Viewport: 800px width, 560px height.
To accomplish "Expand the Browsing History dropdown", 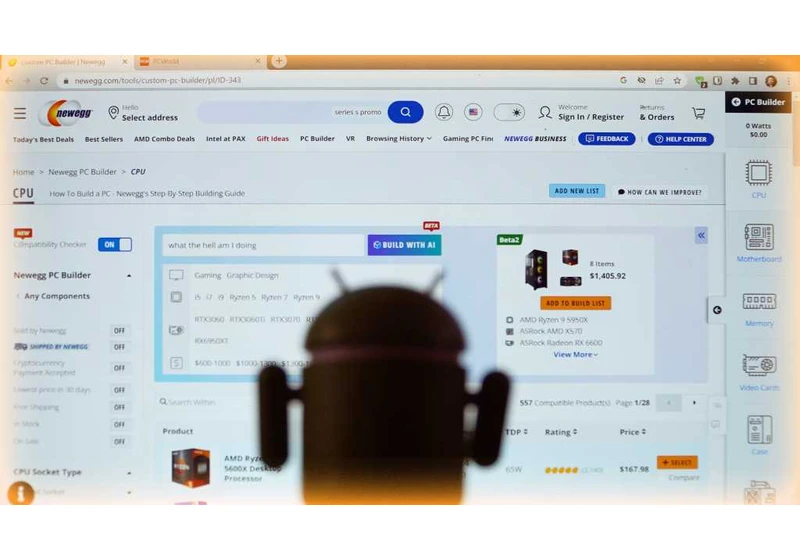I will click(398, 139).
